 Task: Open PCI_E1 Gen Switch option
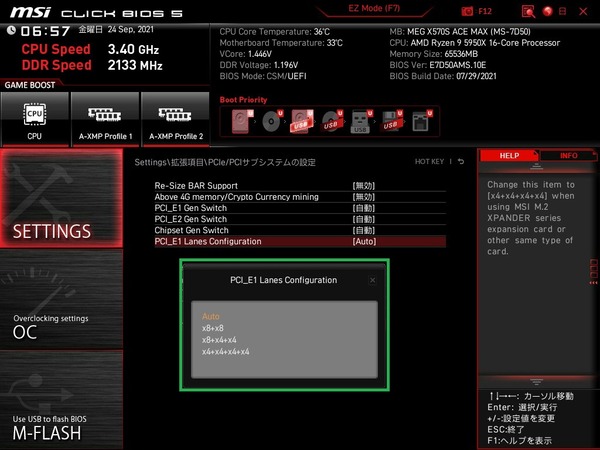pos(300,208)
